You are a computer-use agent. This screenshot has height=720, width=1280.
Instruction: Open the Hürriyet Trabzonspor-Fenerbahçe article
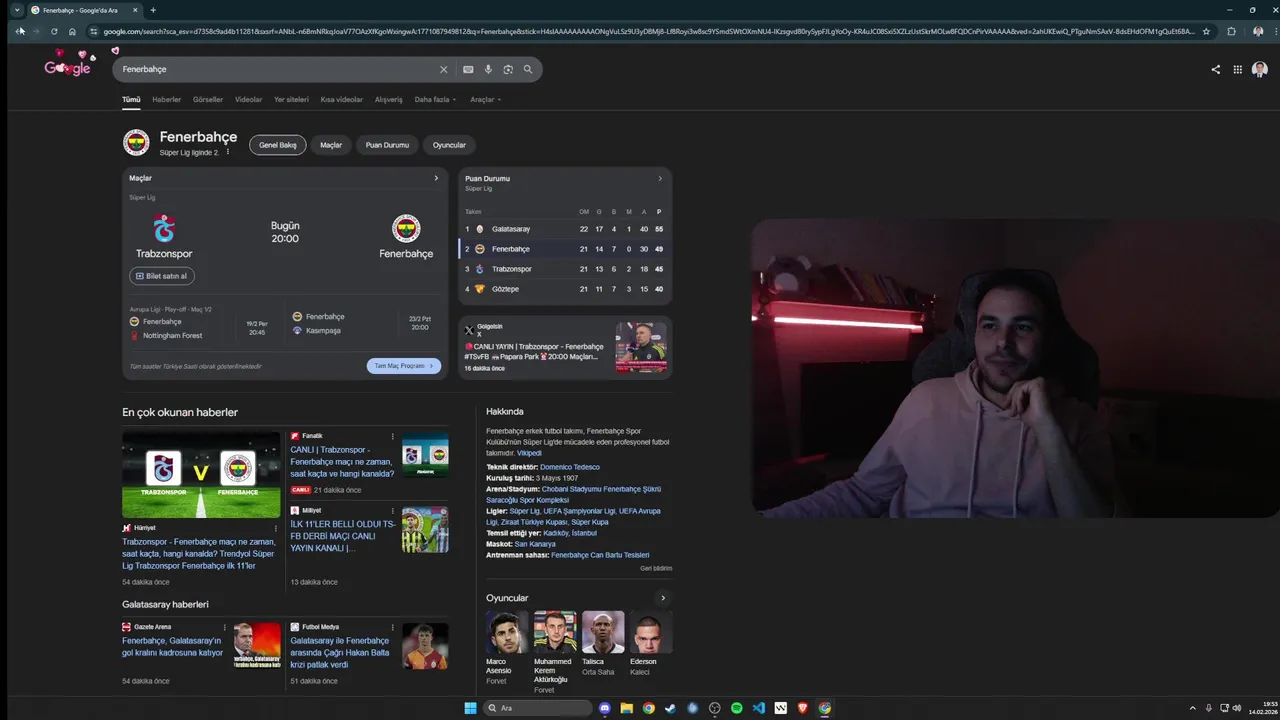pyautogui.click(x=200, y=554)
